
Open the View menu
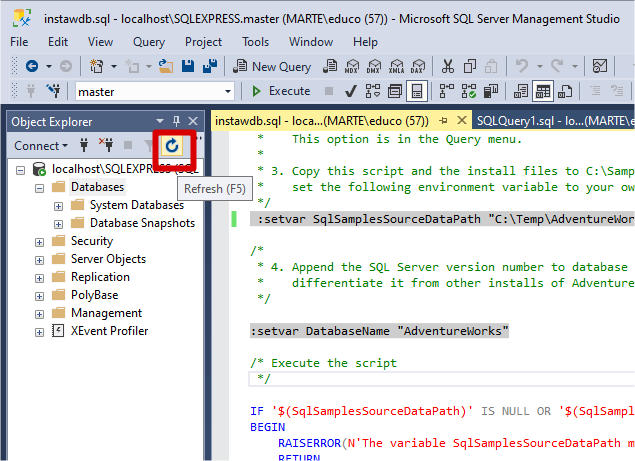point(100,42)
